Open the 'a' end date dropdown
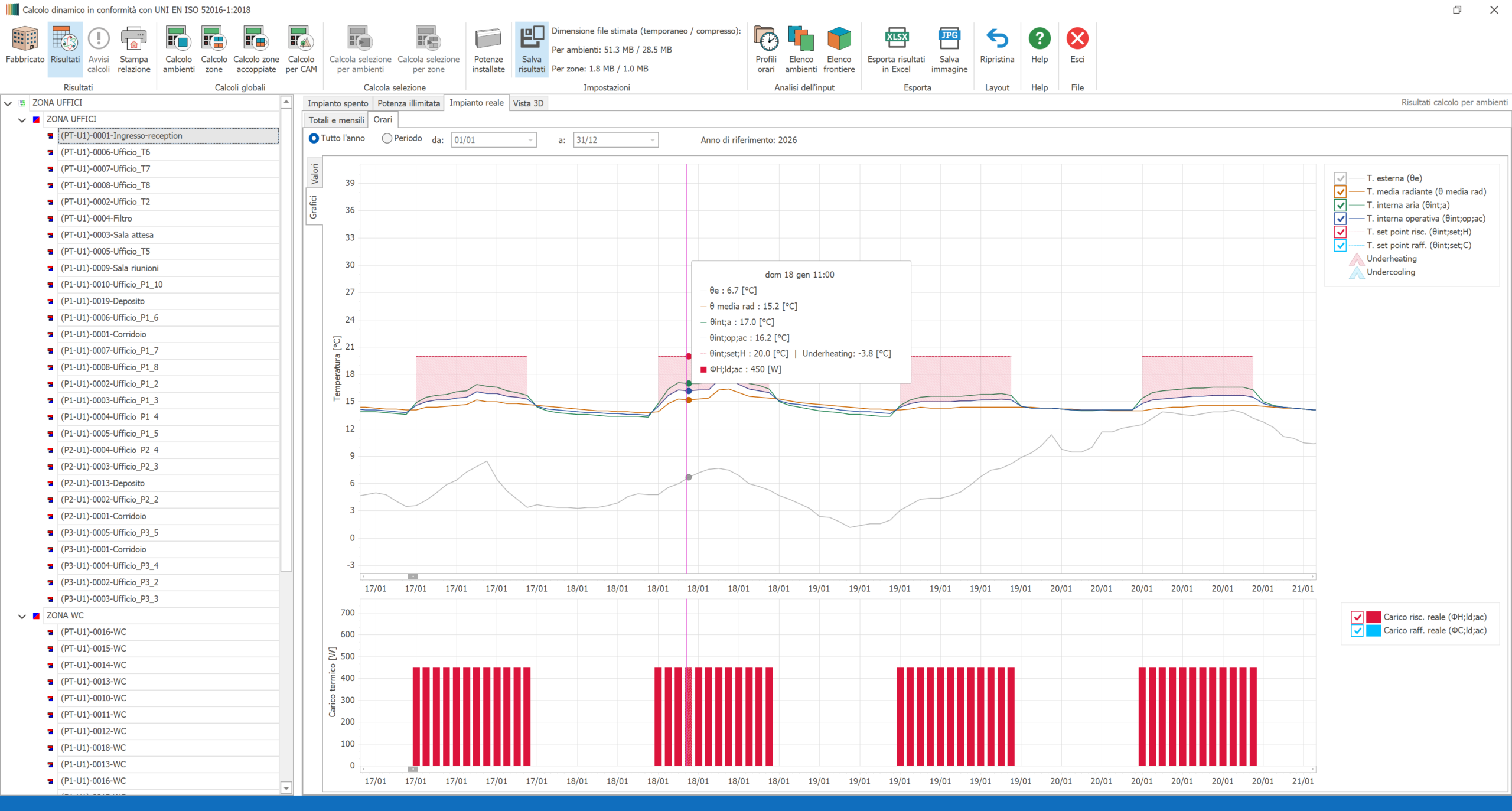 point(652,140)
